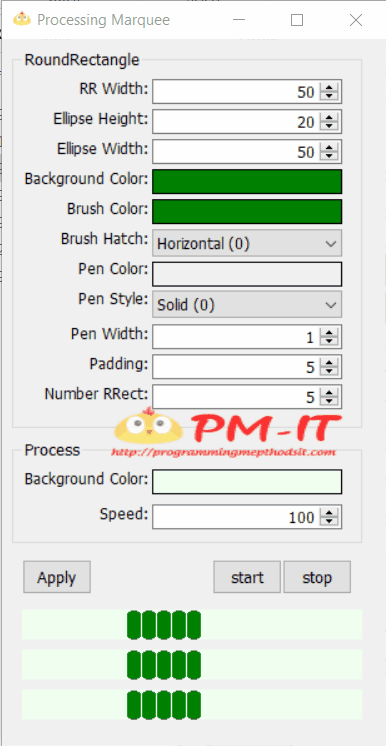Click the chick app icon in title bar
The height and width of the screenshot is (746, 386).
(x=21, y=20)
